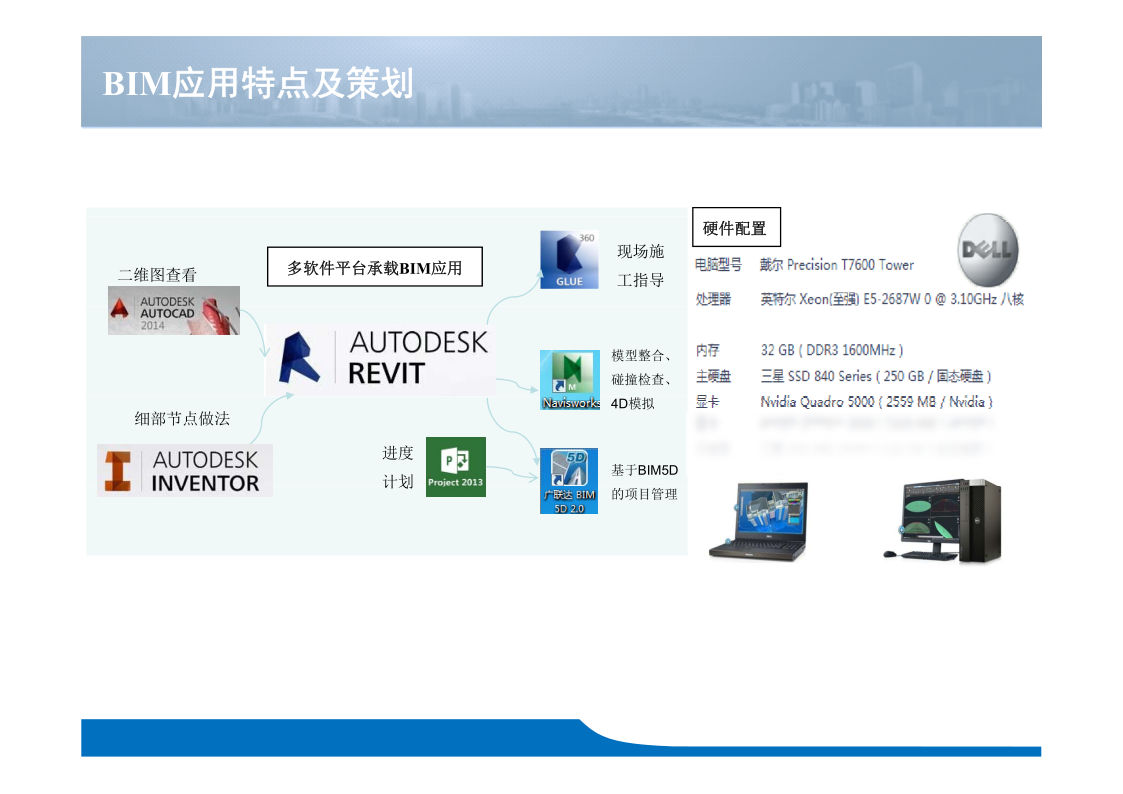1123x794 pixels.
Task: Select the 碰撞检查 text line
Action: tap(641, 379)
